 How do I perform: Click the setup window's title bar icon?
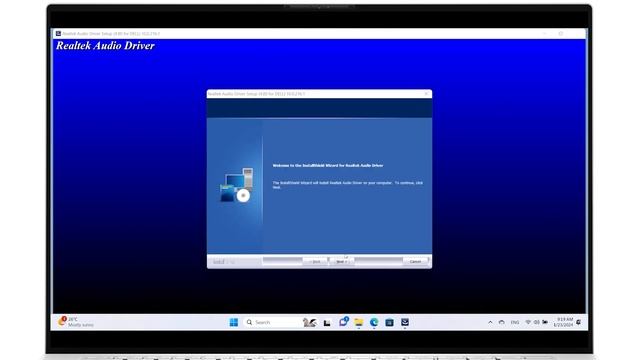[58, 33]
